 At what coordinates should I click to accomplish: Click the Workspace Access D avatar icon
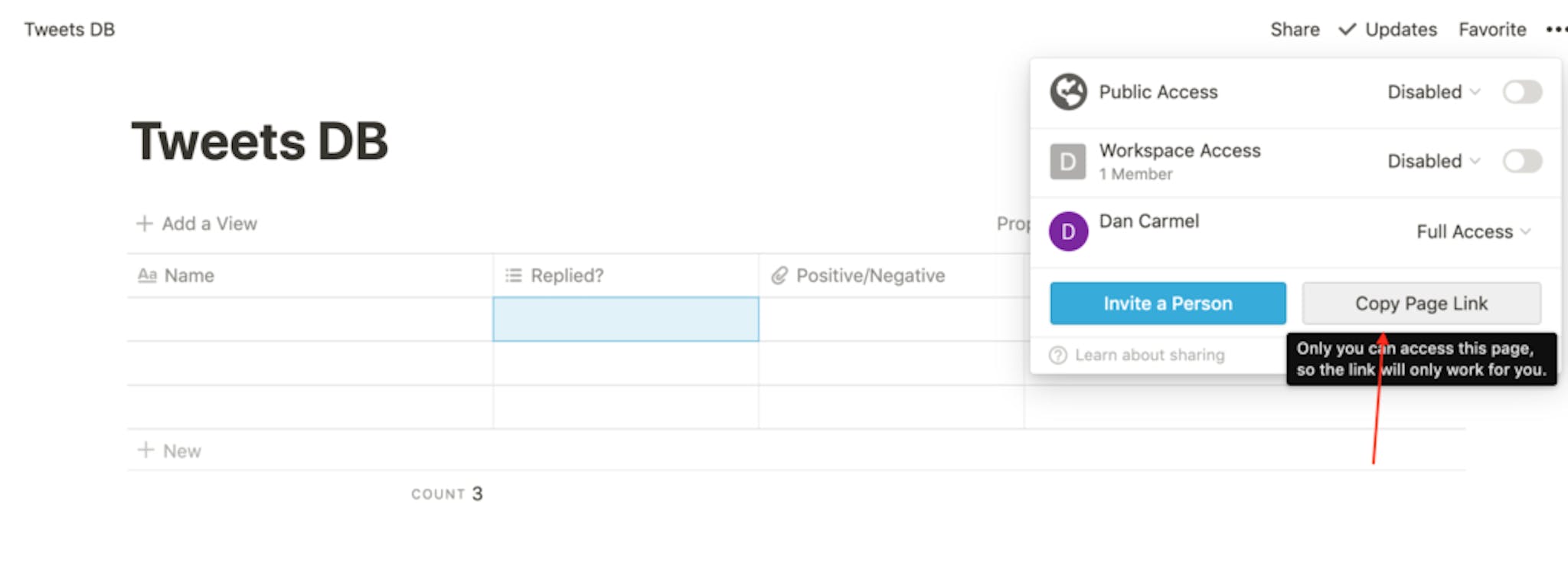click(1068, 162)
